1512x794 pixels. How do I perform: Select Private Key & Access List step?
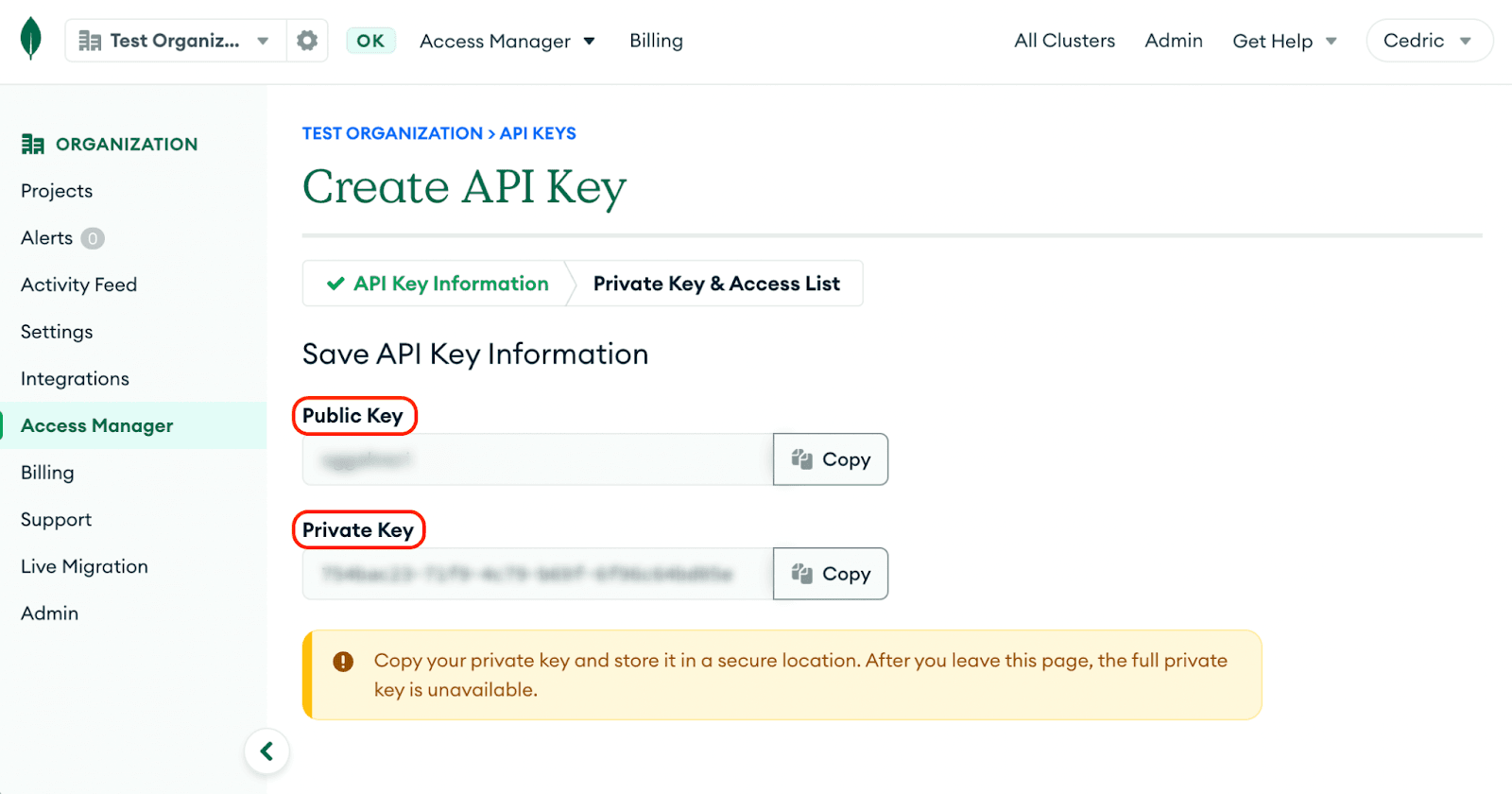716,284
